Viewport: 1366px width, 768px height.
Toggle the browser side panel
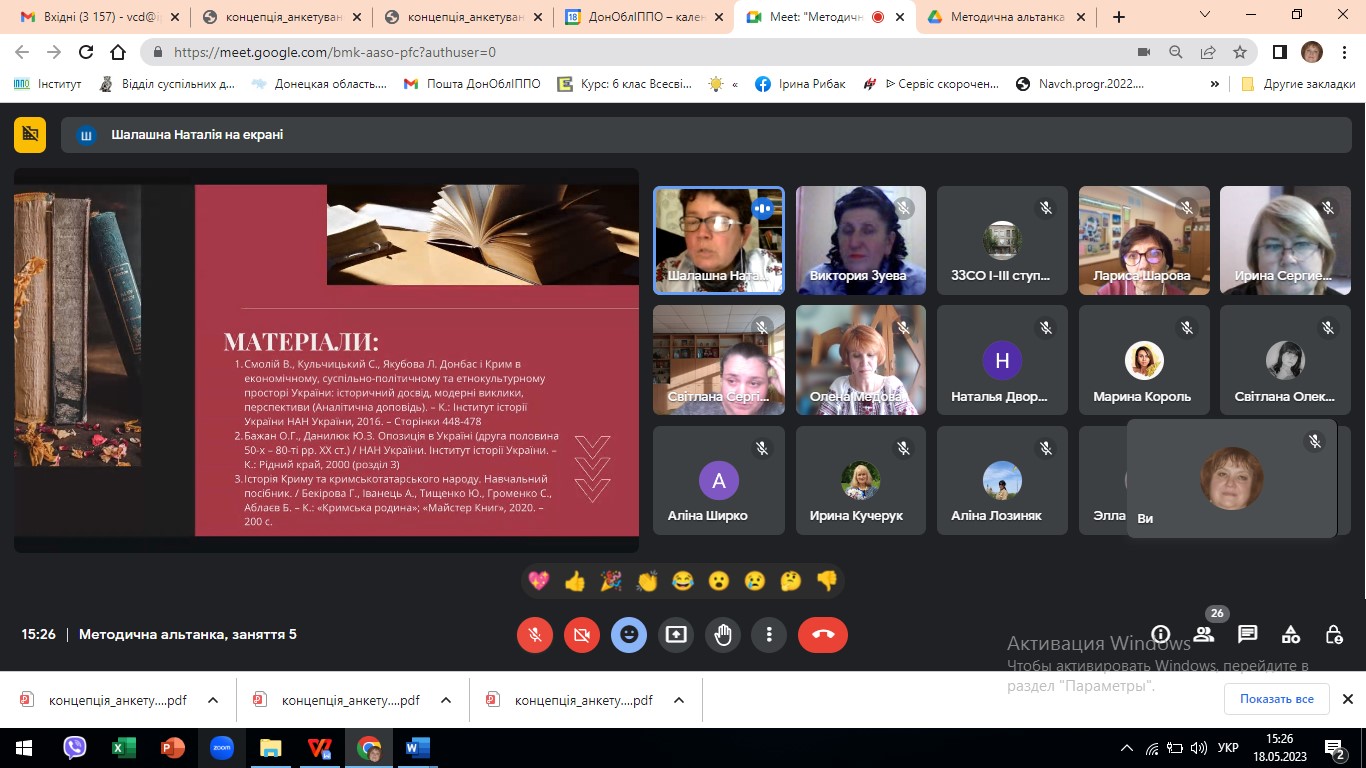(x=1279, y=52)
